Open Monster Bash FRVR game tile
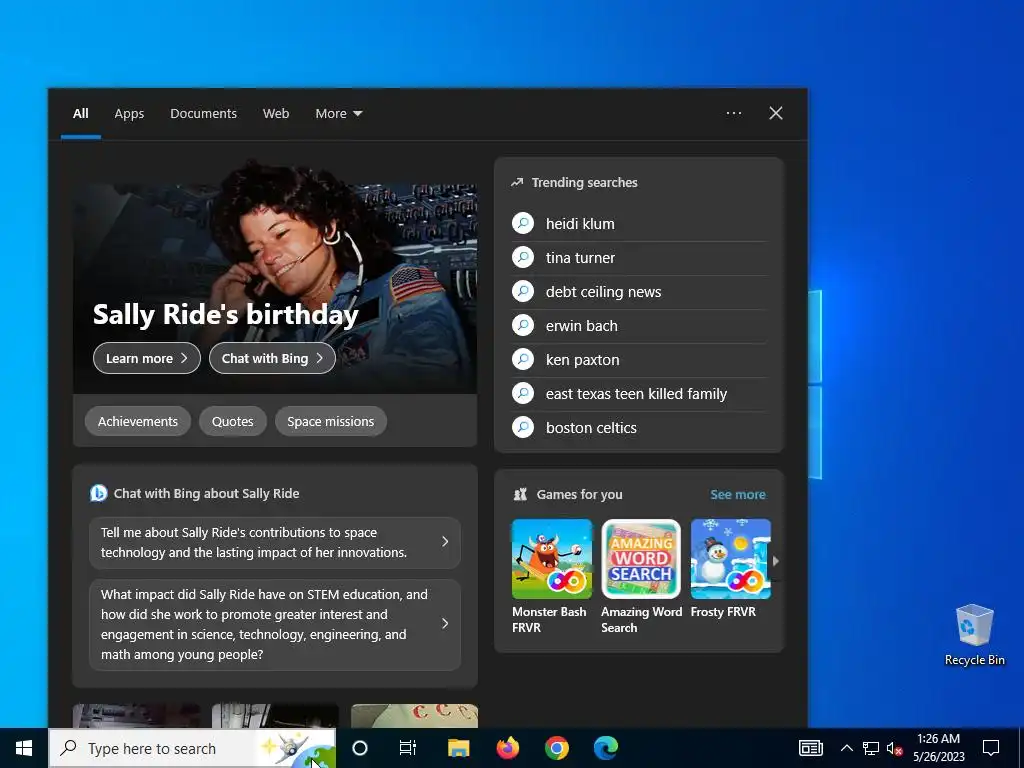 pyautogui.click(x=551, y=577)
